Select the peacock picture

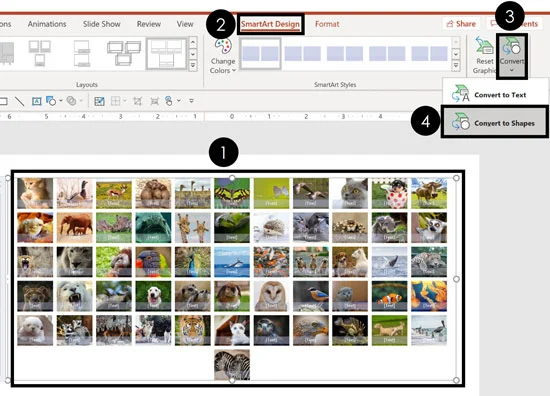[x=193, y=262]
